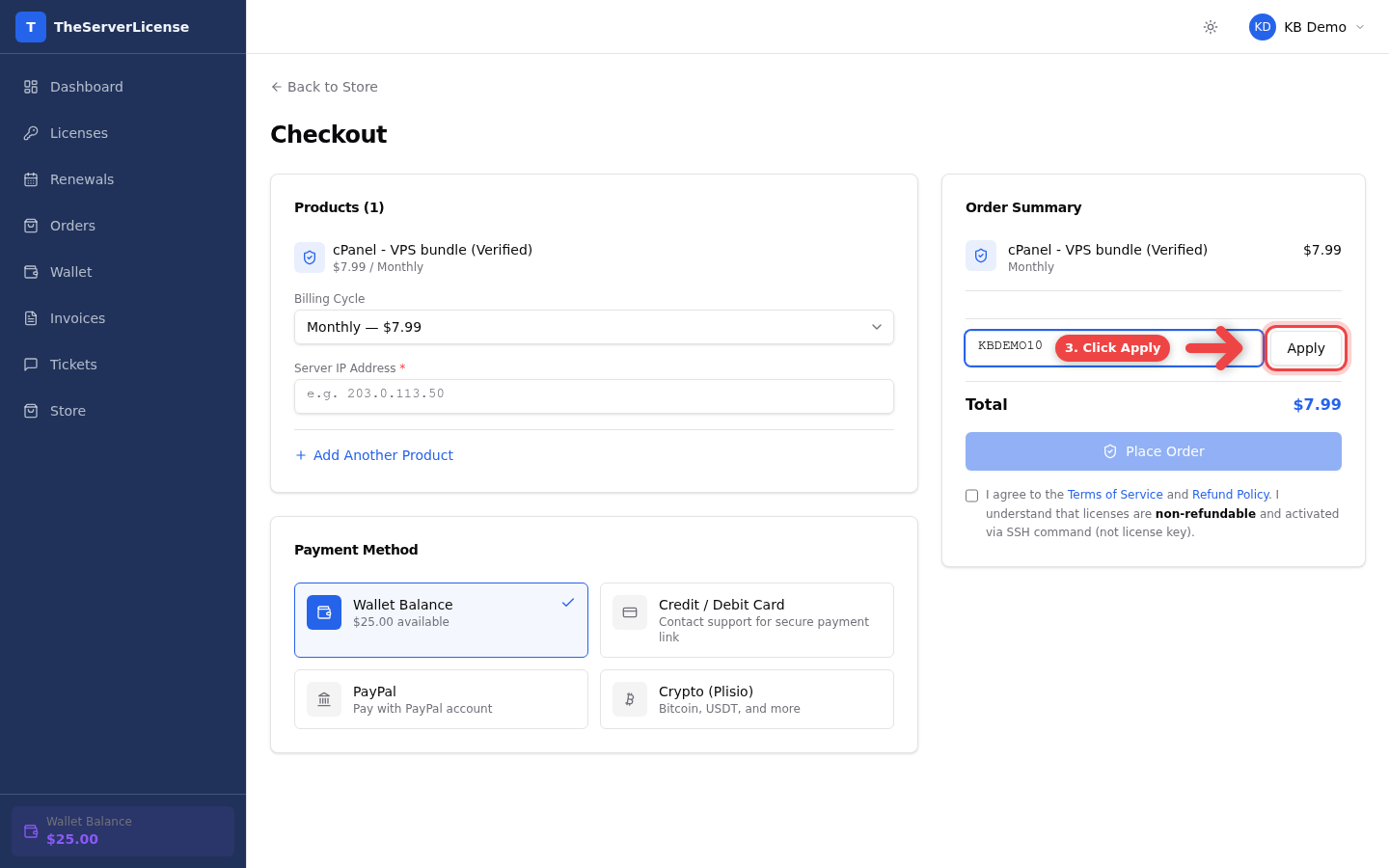Click the Tickets chat bubble icon
This screenshot has width=1389, height=868.
coord(31,365)
